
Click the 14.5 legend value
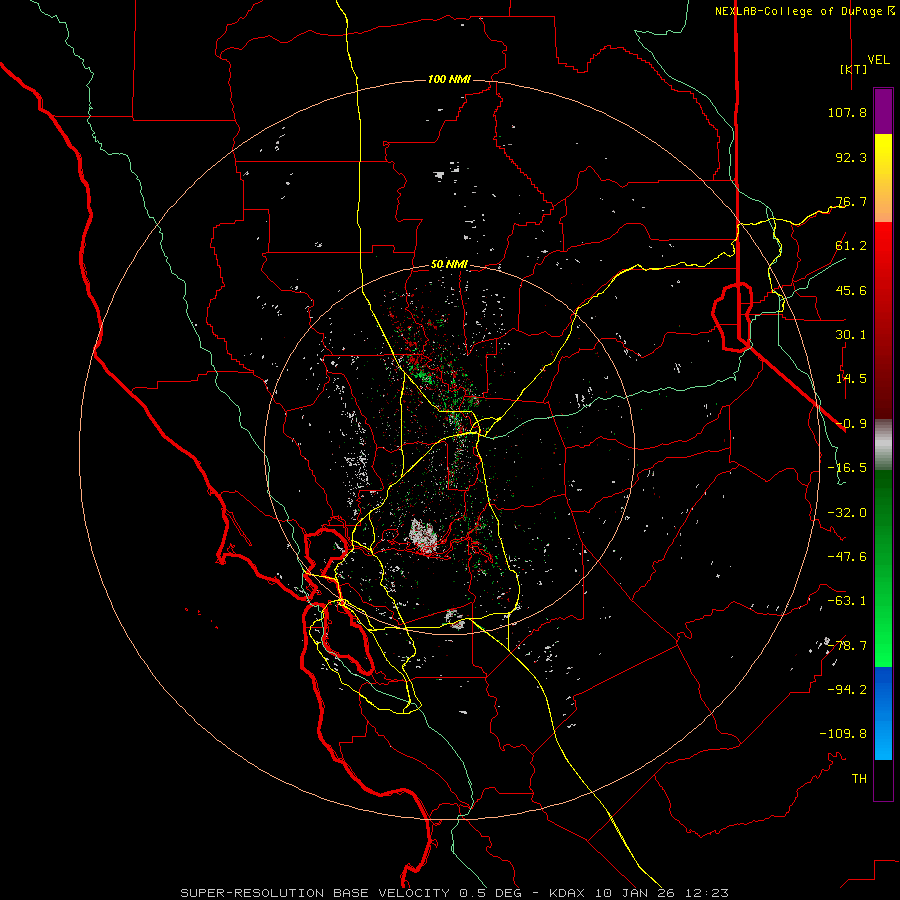pos(851,379)
